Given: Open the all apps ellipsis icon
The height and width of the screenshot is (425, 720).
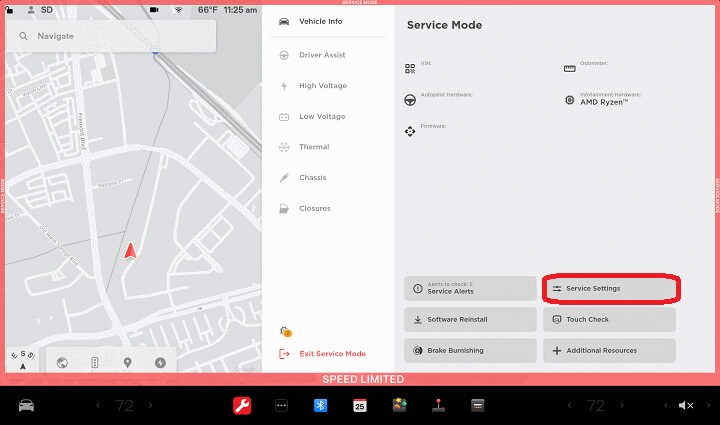Looking at the screenshot, I should click(x=281, y=405).
